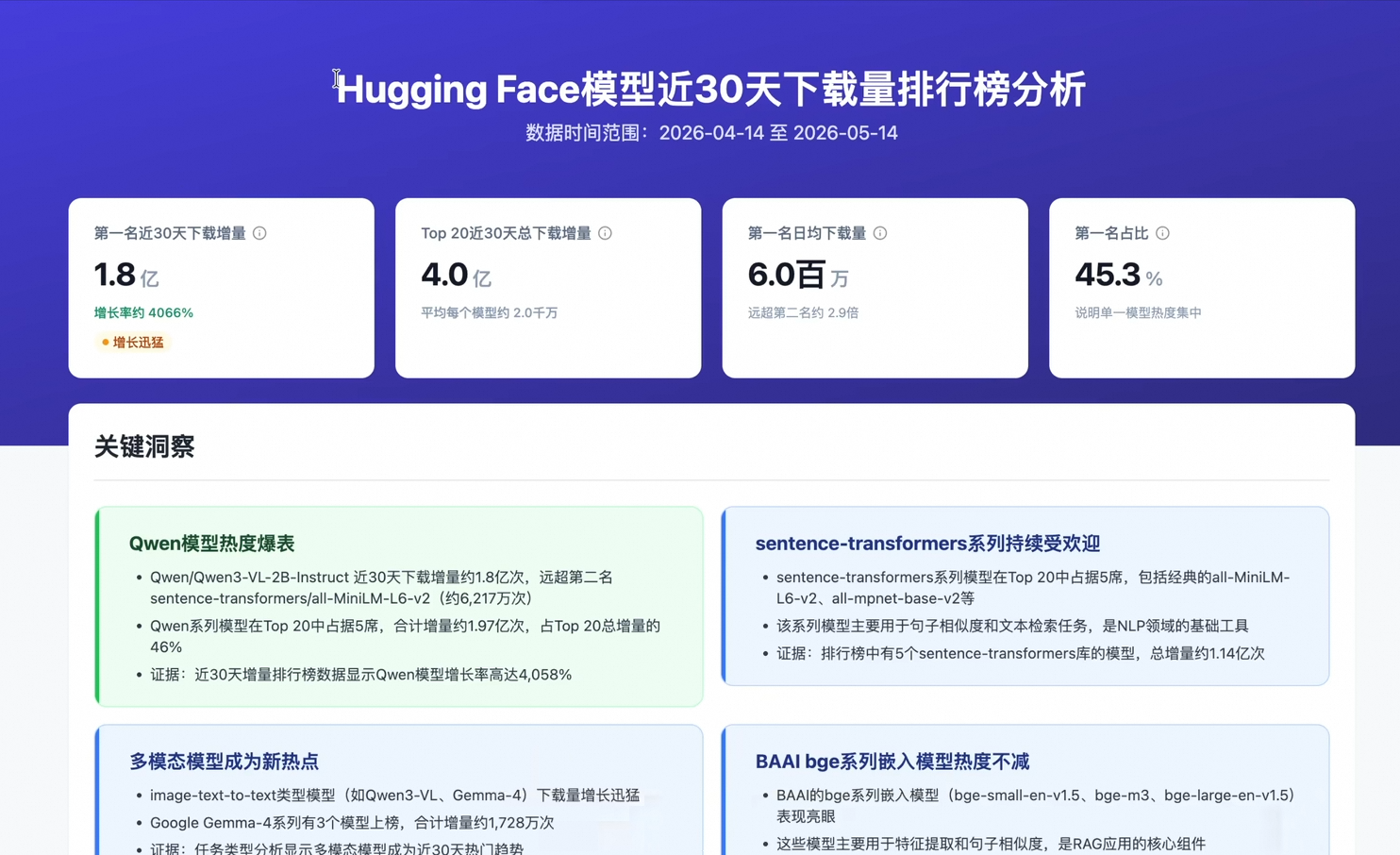Click the 第一名占比 card label

(x=1111, y=233)
